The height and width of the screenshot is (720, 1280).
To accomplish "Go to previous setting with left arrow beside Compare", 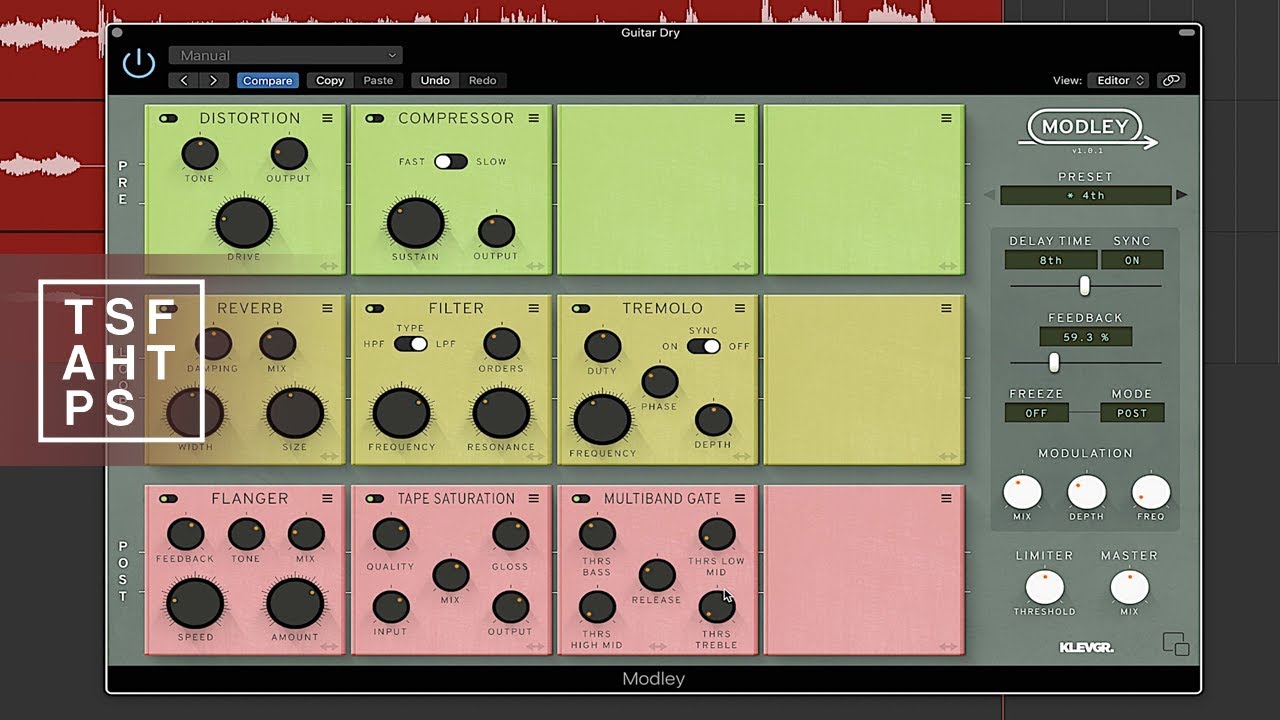I will tap(184, 81).
